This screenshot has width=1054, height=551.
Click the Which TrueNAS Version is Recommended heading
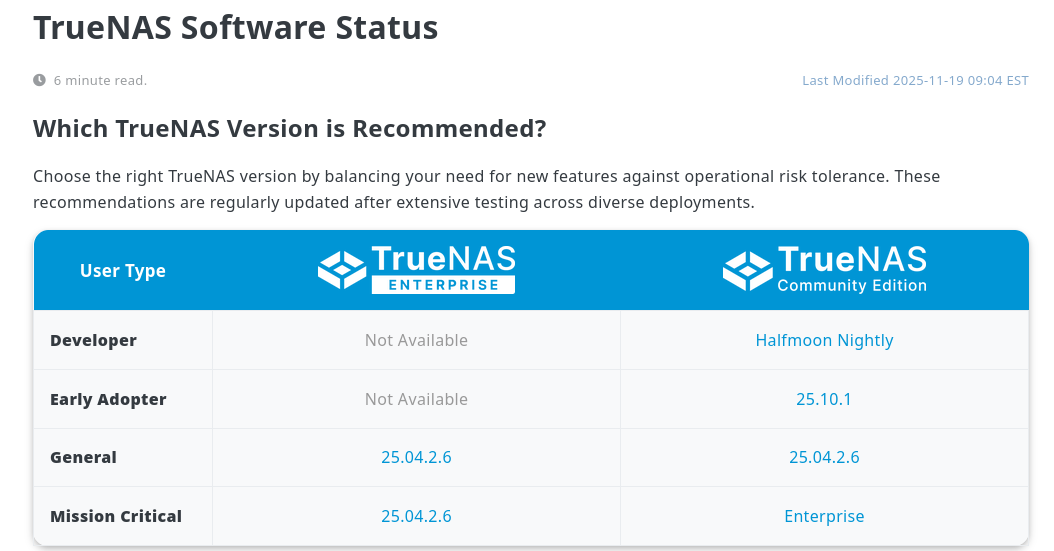click(290, 128)
